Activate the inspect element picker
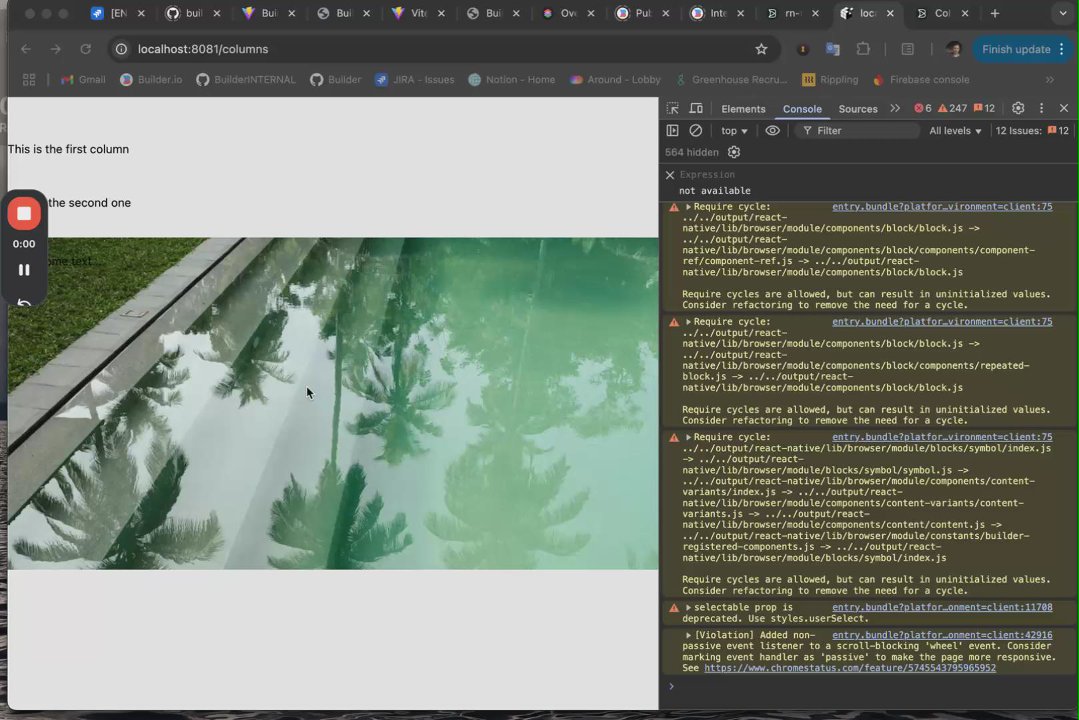The width and height of the screenshot is (1079, 720). pyautogui.click(x=673, y=108)
